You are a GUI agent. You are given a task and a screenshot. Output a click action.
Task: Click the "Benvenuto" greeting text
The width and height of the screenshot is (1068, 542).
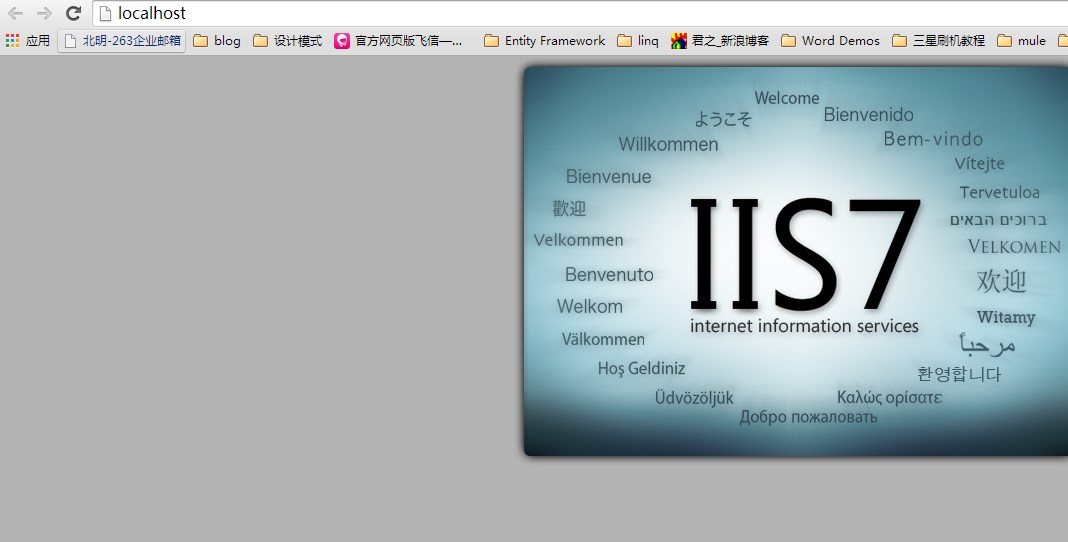pos(609,274)
